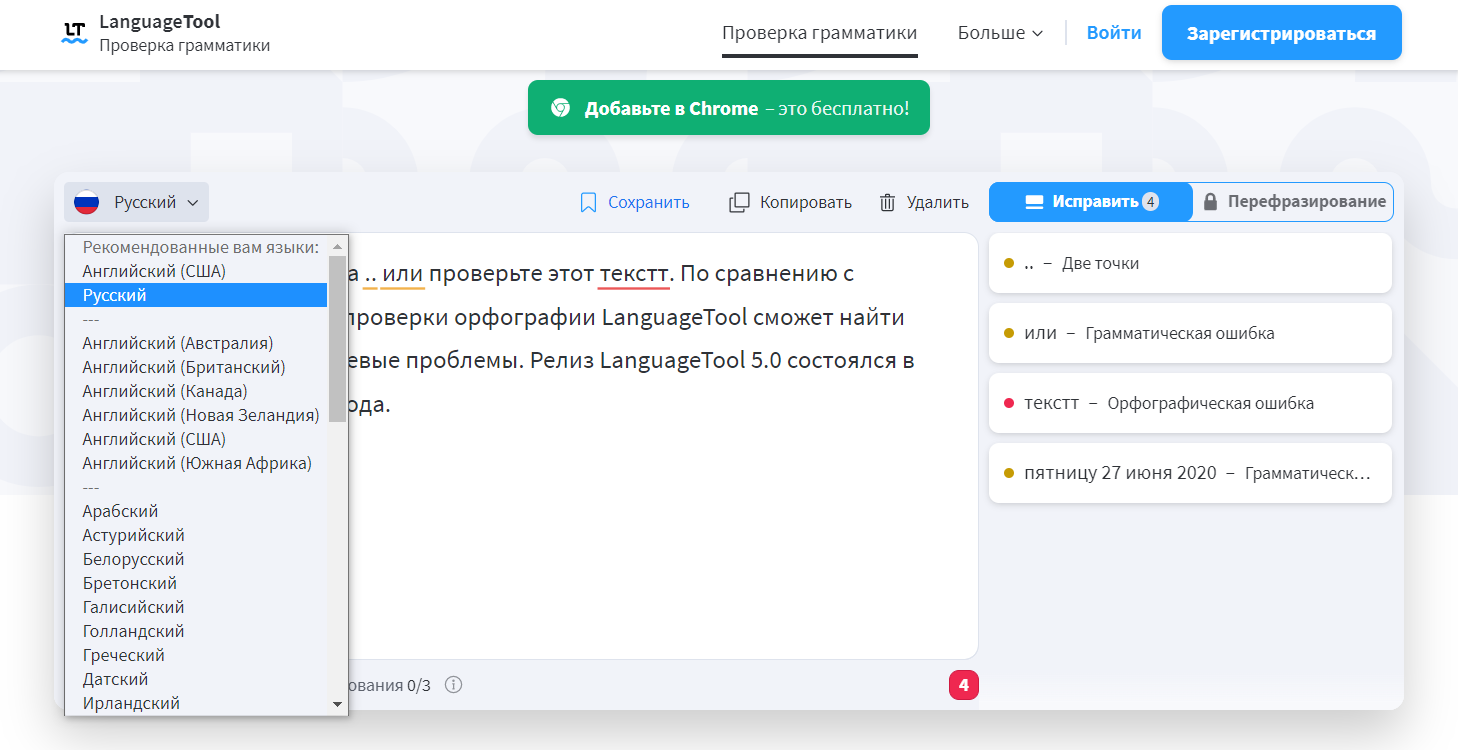Pick Ирландский in the language list
1458x750 pixels.
click(x=196, y=703)
